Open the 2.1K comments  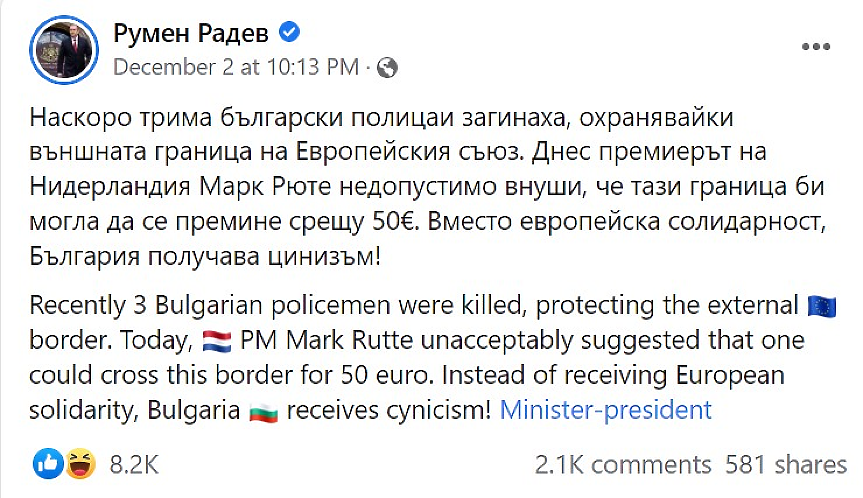point(623,464)
